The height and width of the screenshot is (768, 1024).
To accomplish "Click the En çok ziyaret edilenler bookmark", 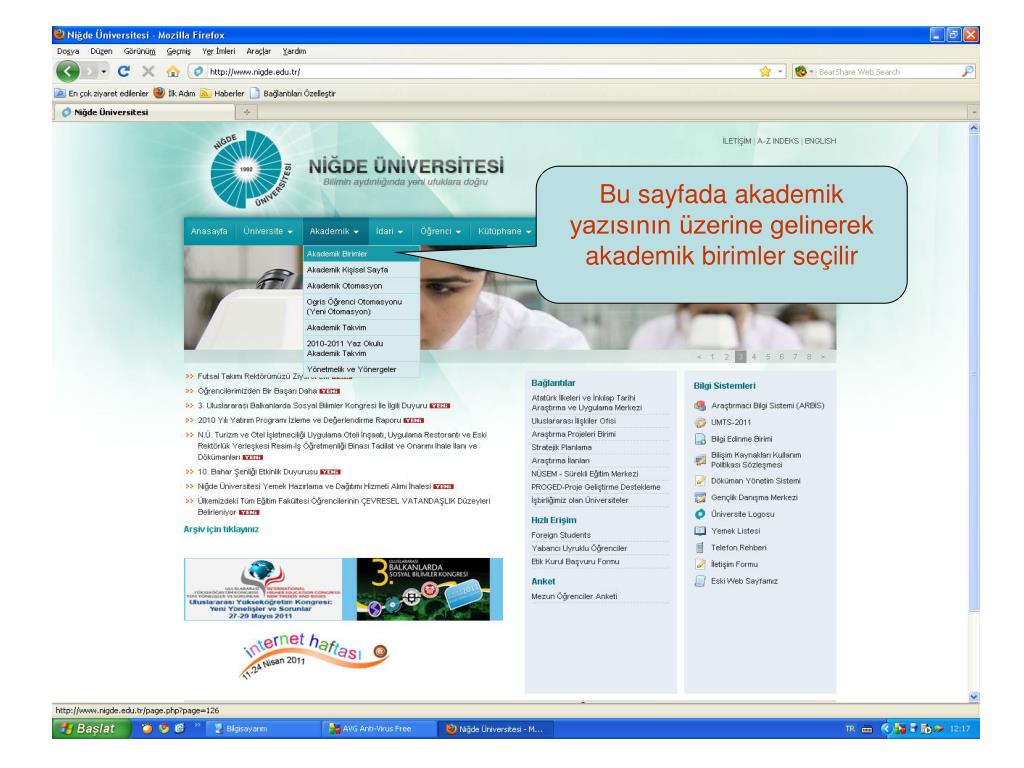I will [102, 93].
